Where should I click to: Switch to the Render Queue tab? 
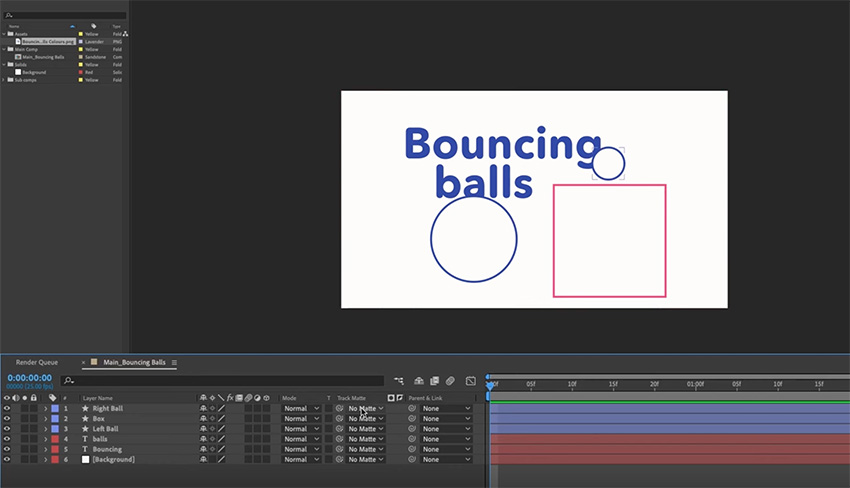coord(37,362)
